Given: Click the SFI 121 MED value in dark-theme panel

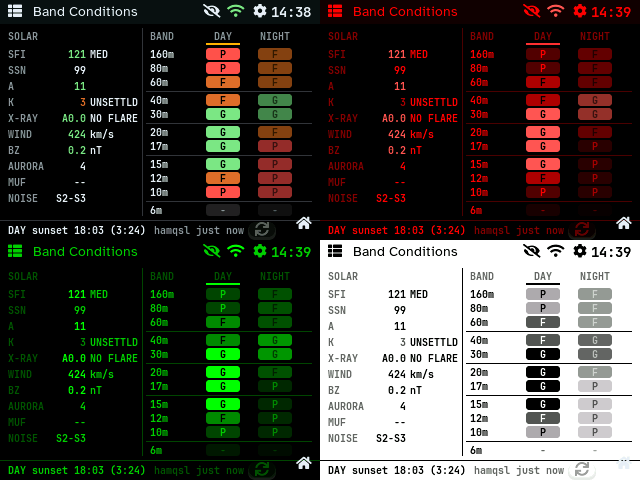Looking at the screenshot, I should point(88,54).
